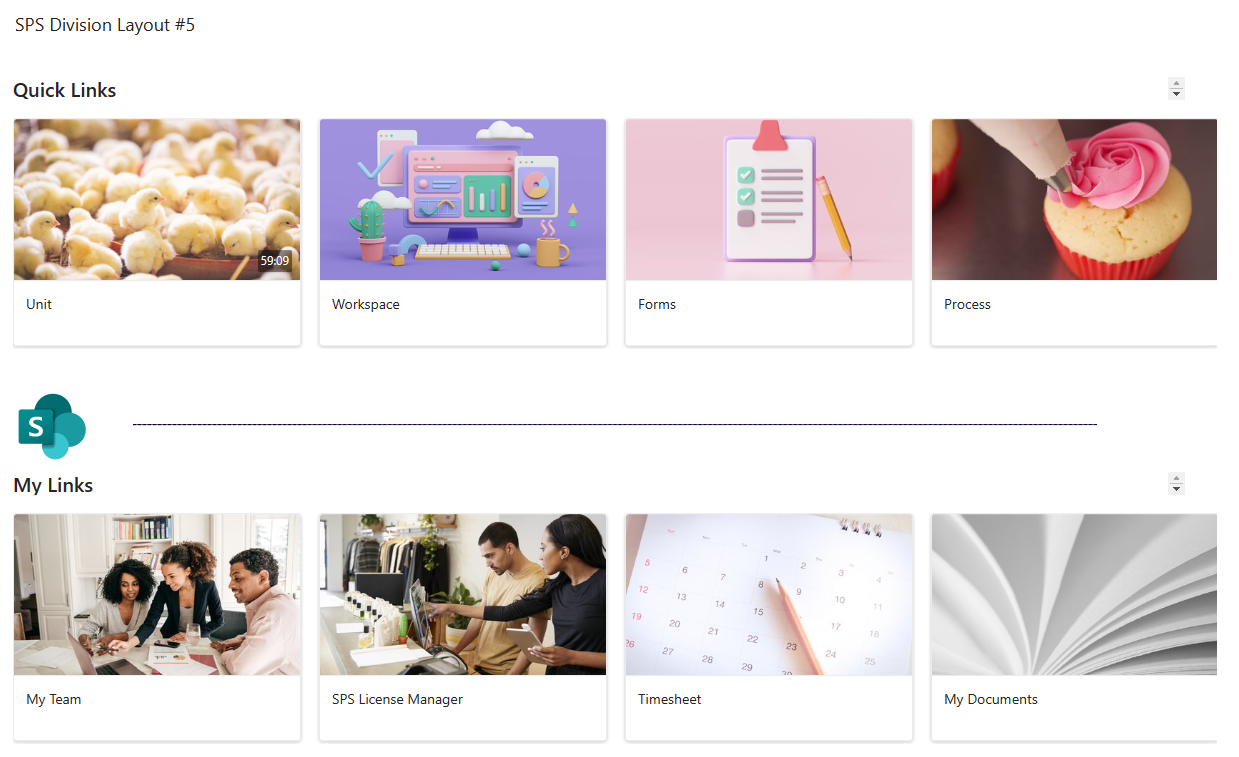
Task: Select the Forms clipboard image
Action: (x=769, y=200)
